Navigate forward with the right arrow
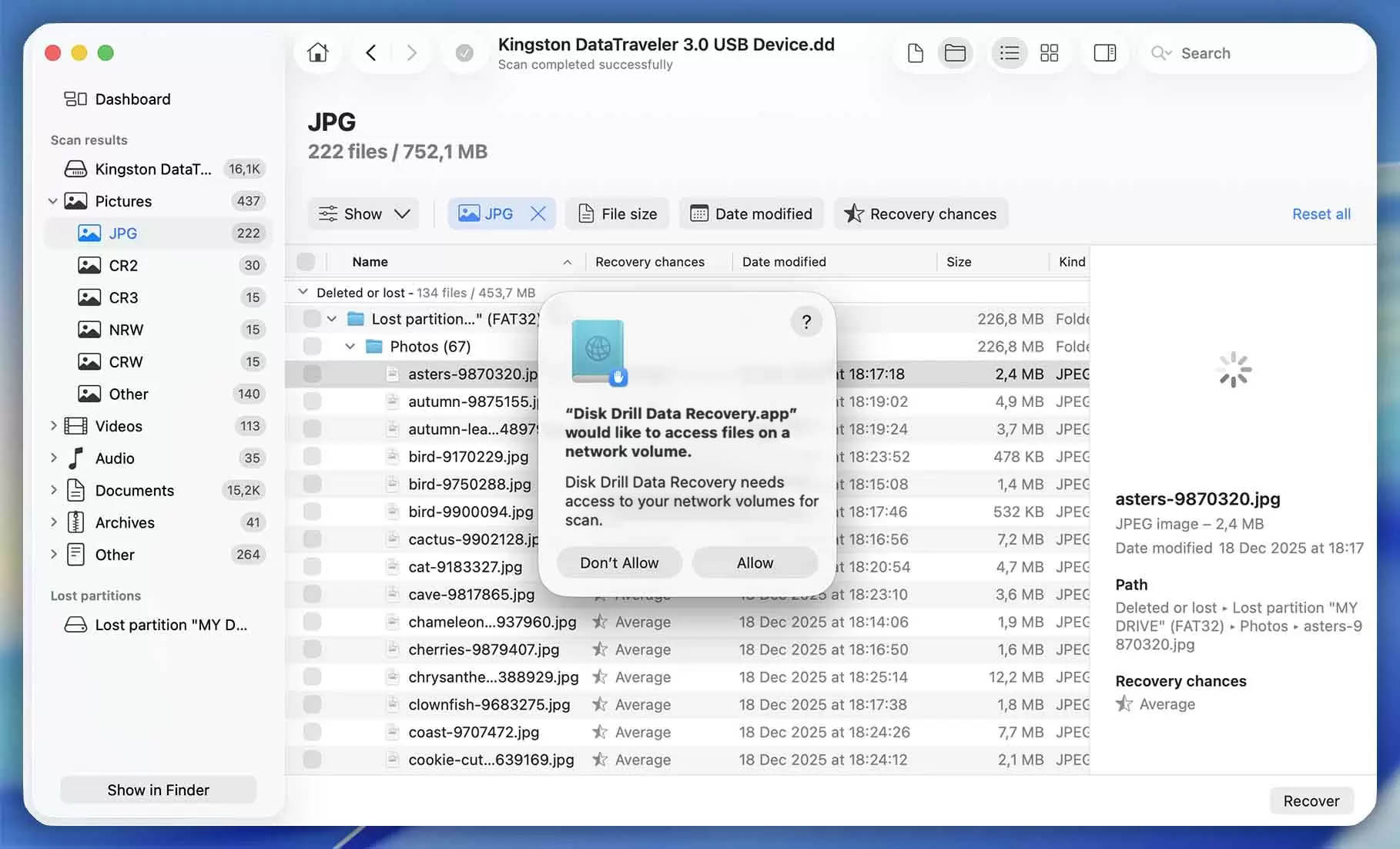The height and width of the screenshot is (849, 1400). click(412, 52)
